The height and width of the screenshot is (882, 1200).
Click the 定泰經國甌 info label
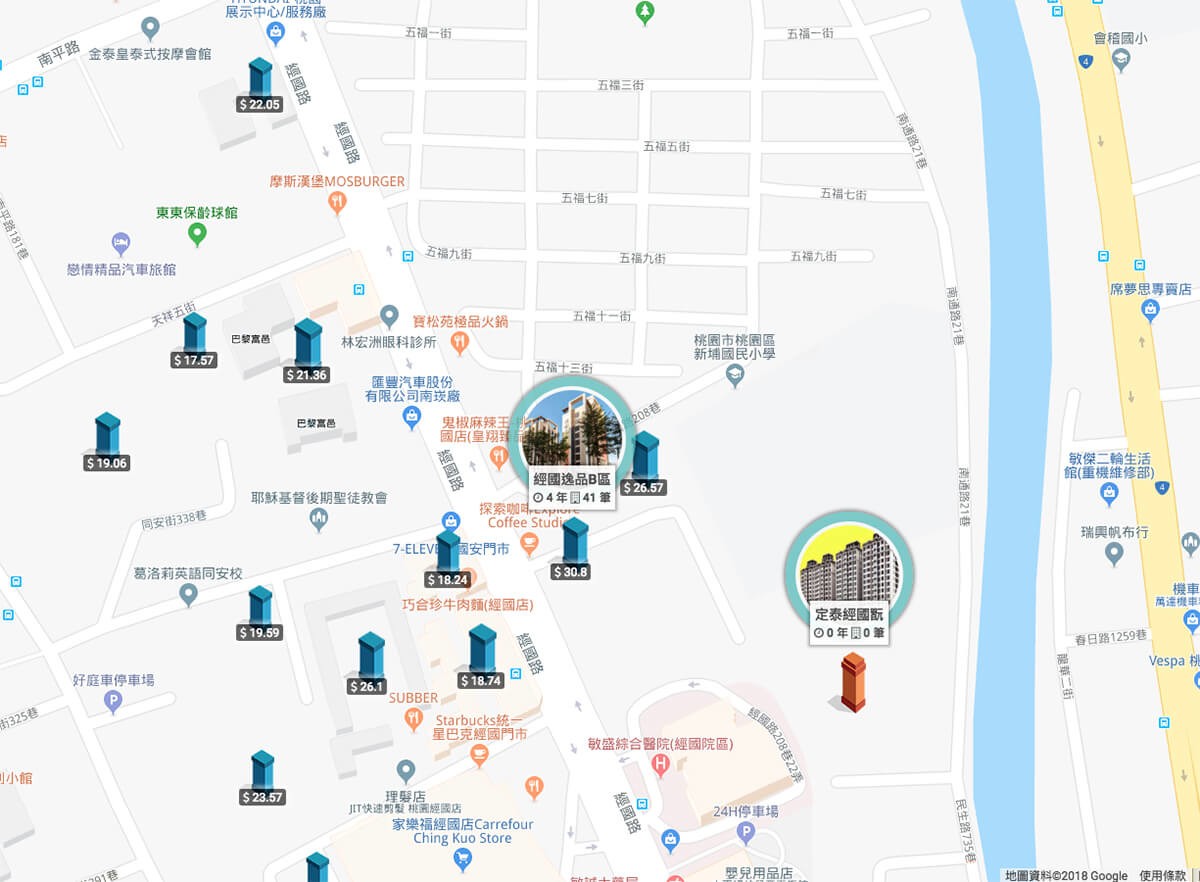click(849, 623)
